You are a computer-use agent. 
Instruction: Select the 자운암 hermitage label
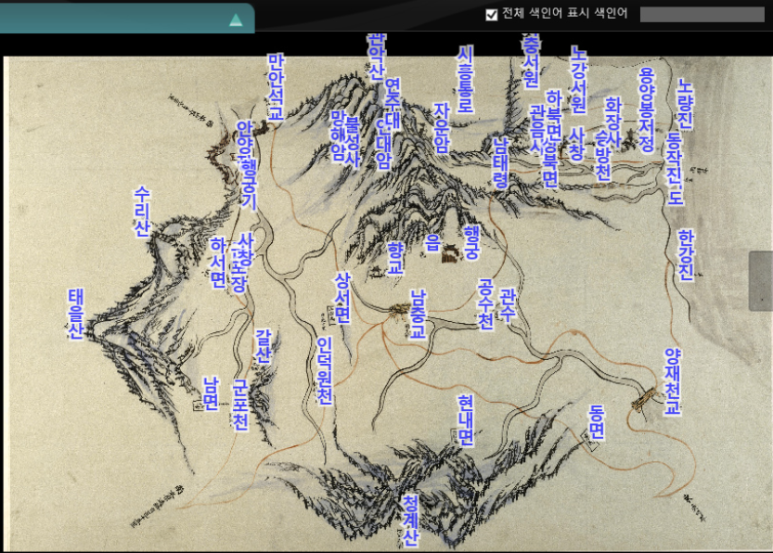click(x=442, y=128)
